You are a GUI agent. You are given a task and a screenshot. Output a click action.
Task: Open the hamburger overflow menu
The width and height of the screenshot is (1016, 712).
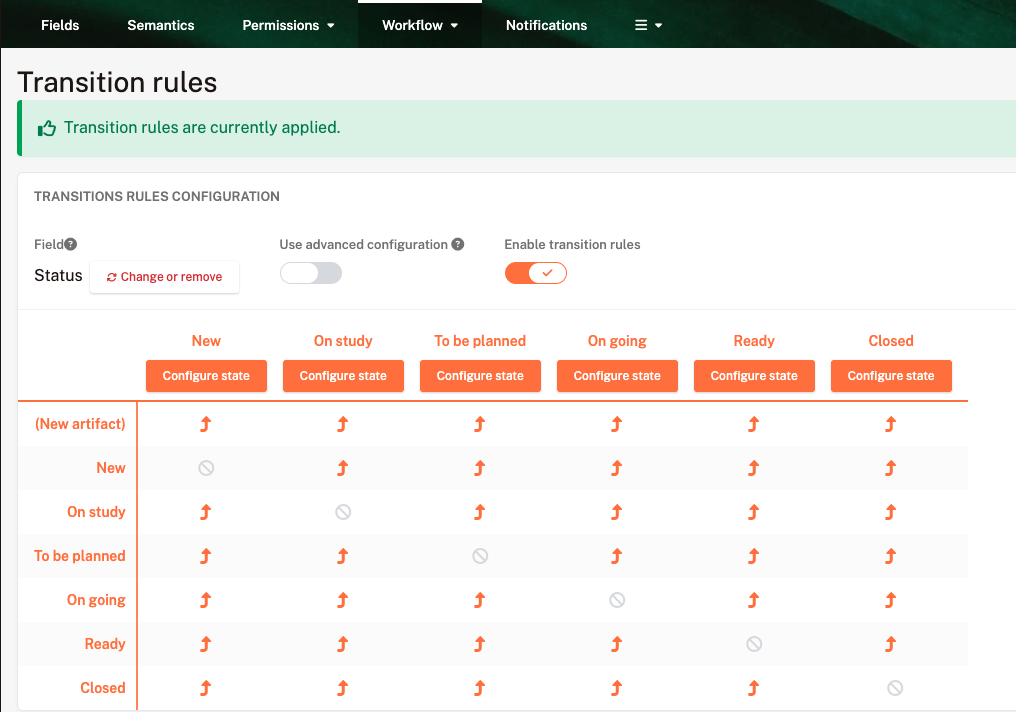tap(648, 25)
